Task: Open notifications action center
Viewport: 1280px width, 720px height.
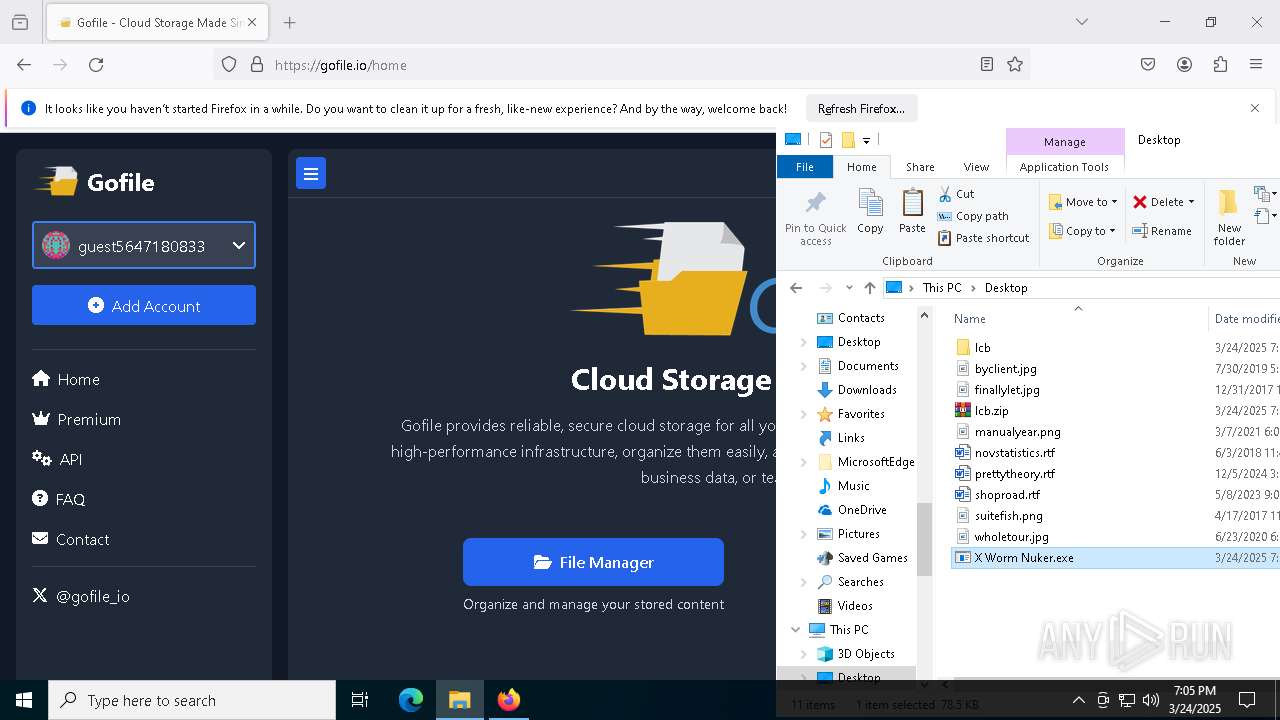Action: click(1247, 700)
